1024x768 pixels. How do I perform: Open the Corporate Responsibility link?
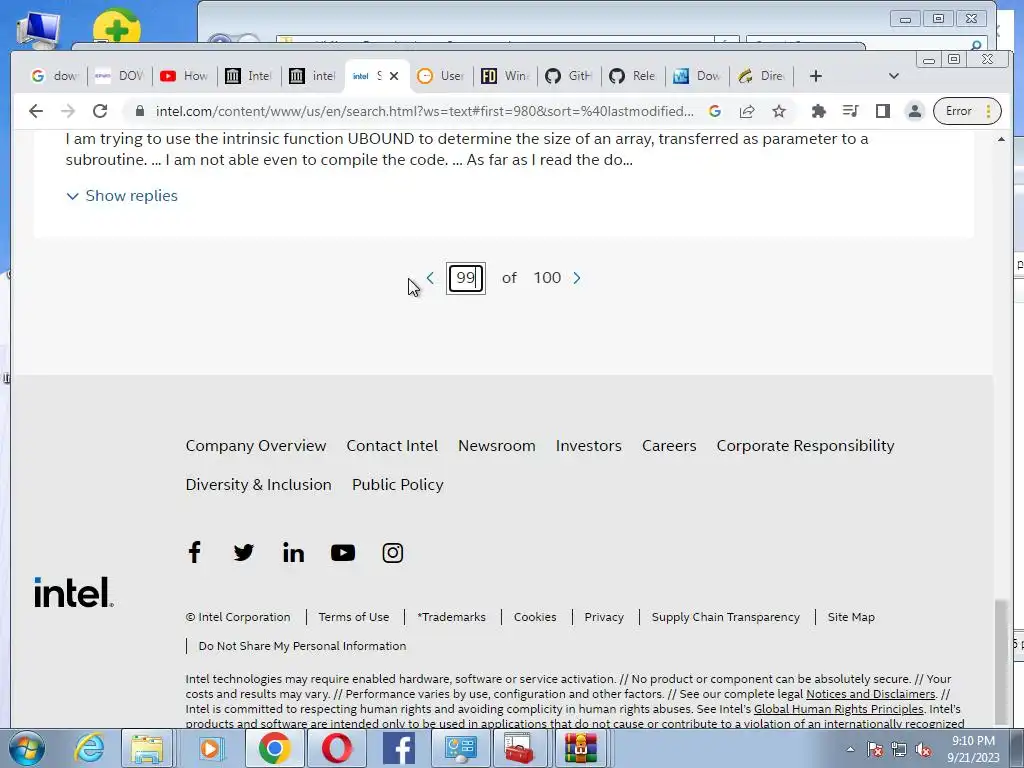click(x=805, y=446)
